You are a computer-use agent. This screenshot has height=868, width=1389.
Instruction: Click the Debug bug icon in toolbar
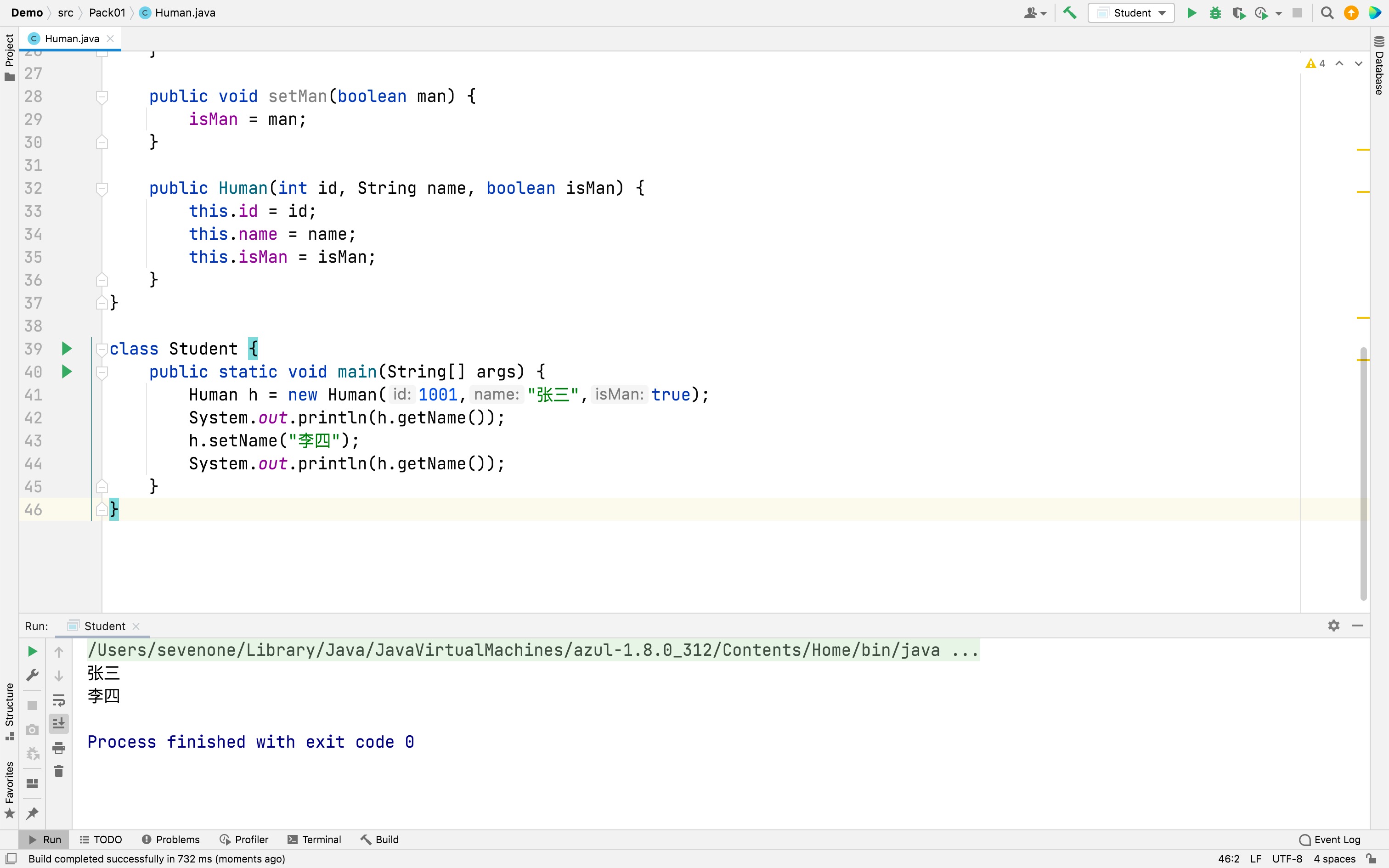(x=1214, y=13)
